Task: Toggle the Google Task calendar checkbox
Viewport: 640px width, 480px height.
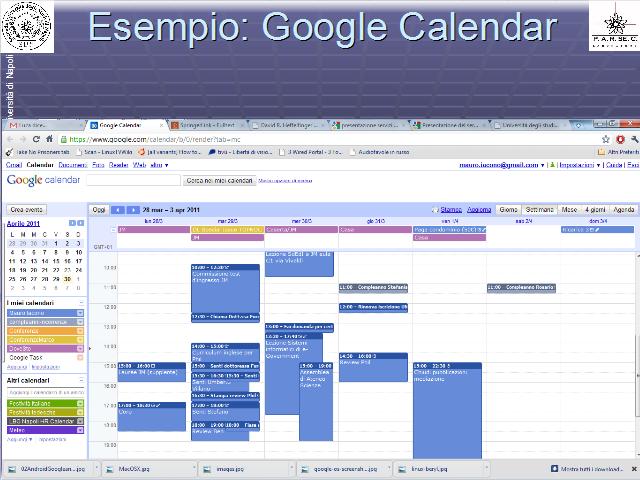Action: click(x=80, y=358)
